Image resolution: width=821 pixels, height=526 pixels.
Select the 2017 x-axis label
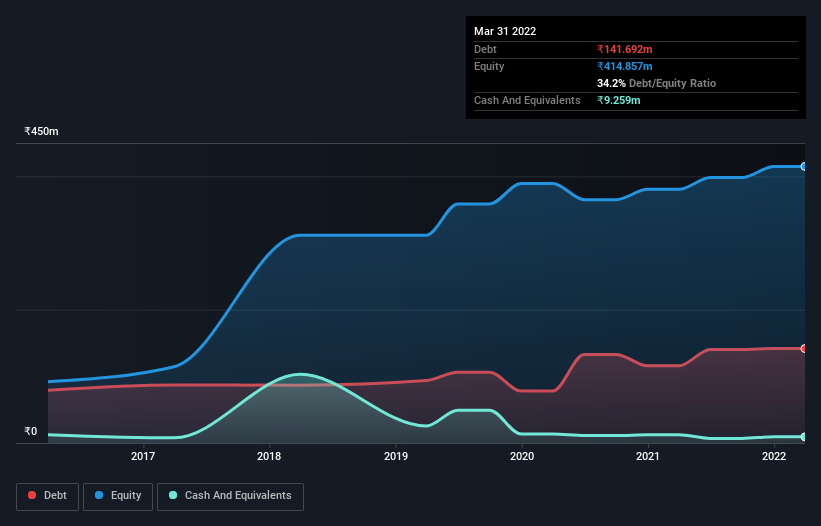click(143, 456)
